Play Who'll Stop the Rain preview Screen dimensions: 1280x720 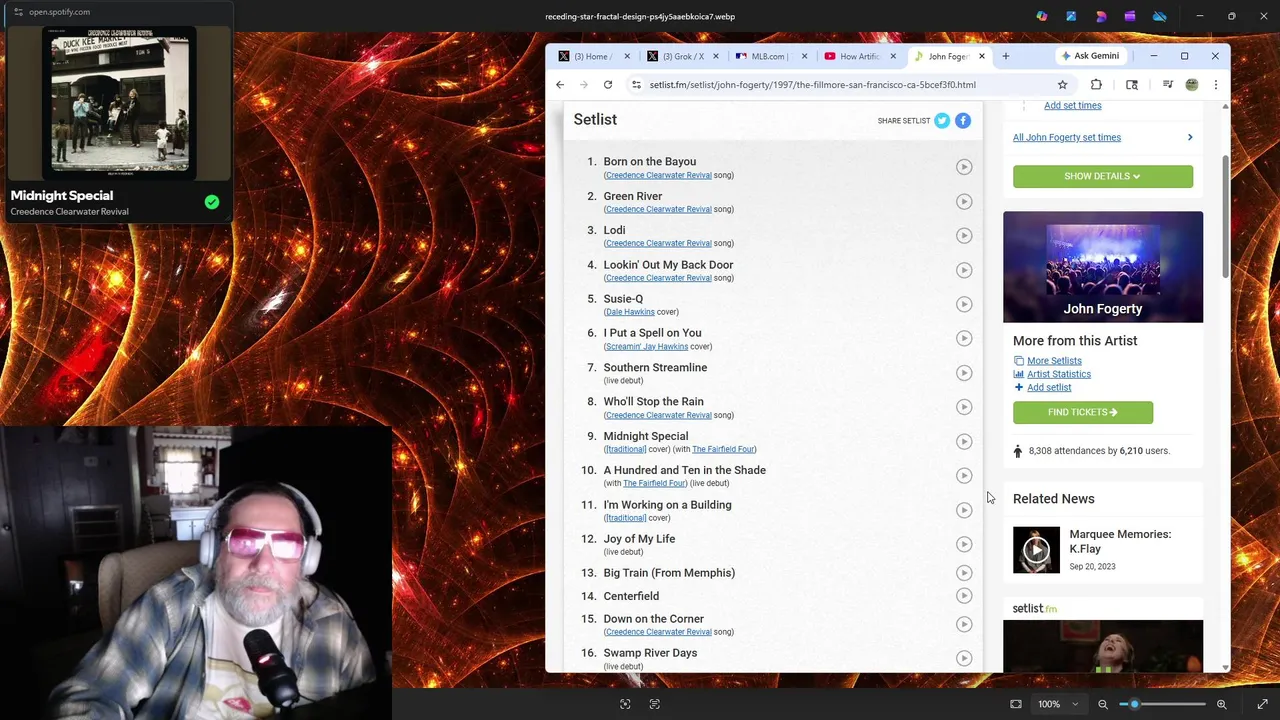coord(964,407)
